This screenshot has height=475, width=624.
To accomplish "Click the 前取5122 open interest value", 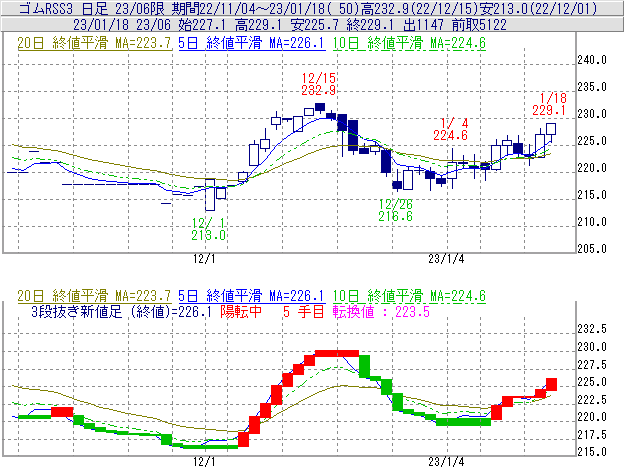I will point(479,25).
